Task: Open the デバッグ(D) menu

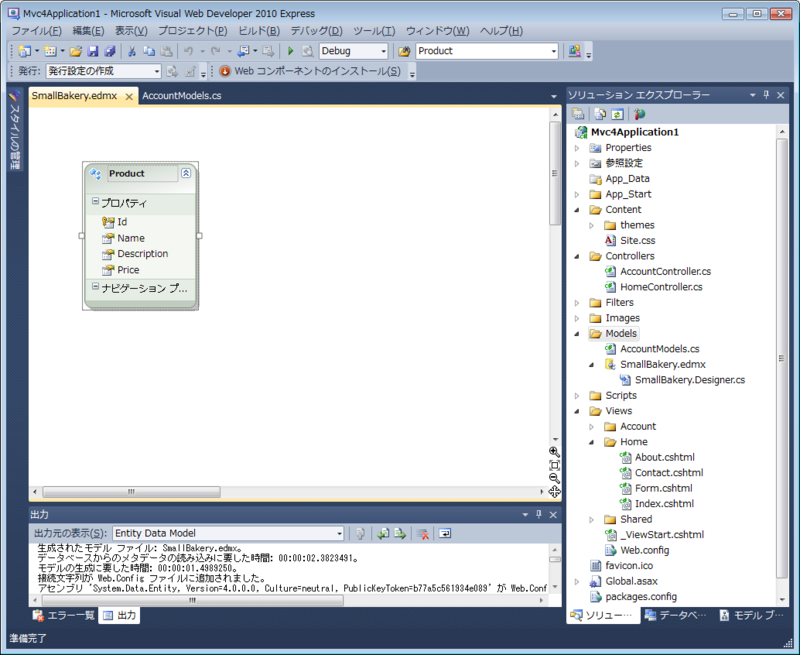Action: click(316, 31)
